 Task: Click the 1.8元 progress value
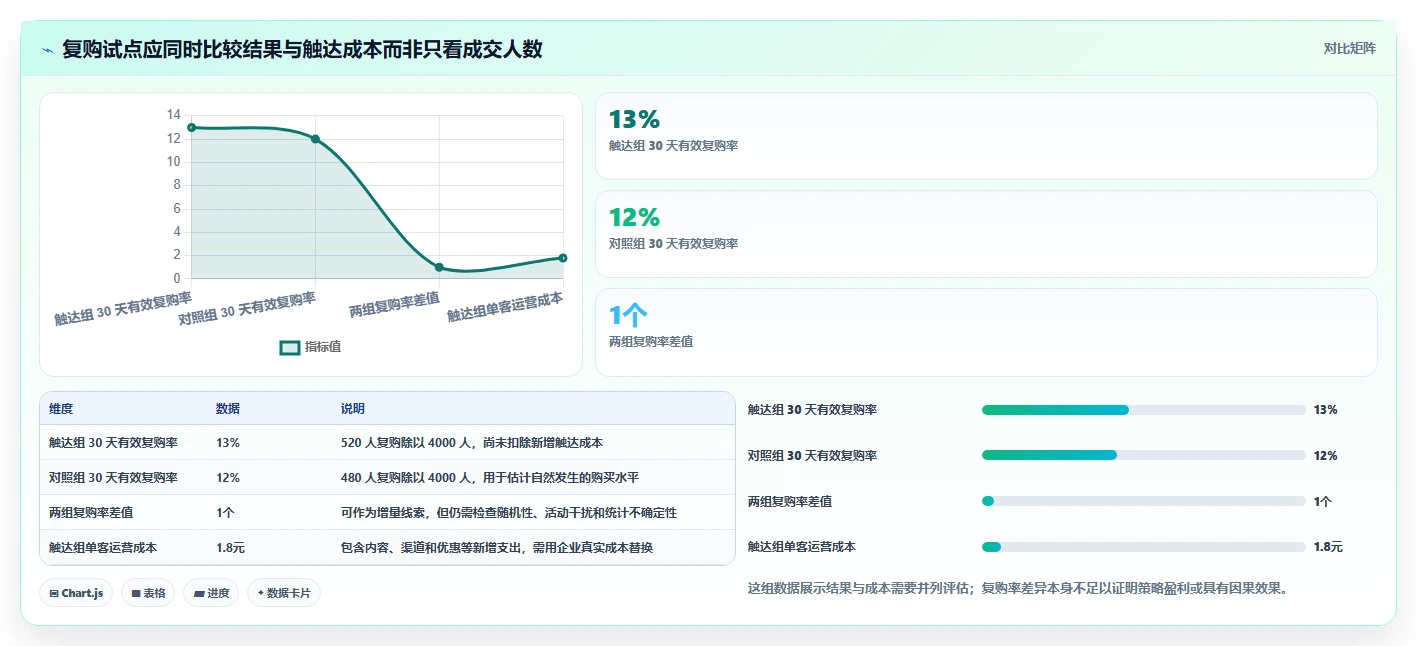(1328, 547)
